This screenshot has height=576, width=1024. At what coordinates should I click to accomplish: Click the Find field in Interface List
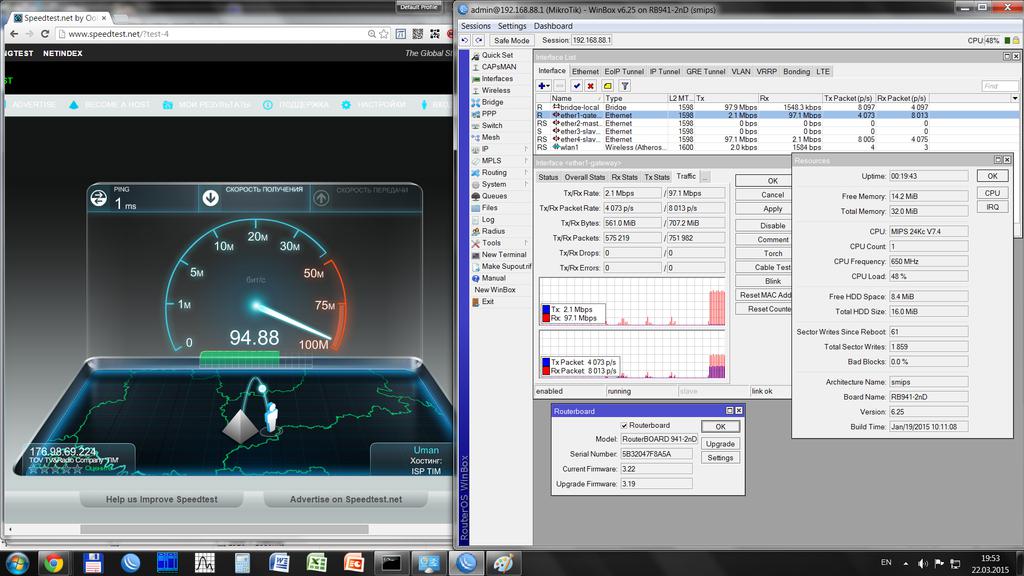[x=999, y=86]
